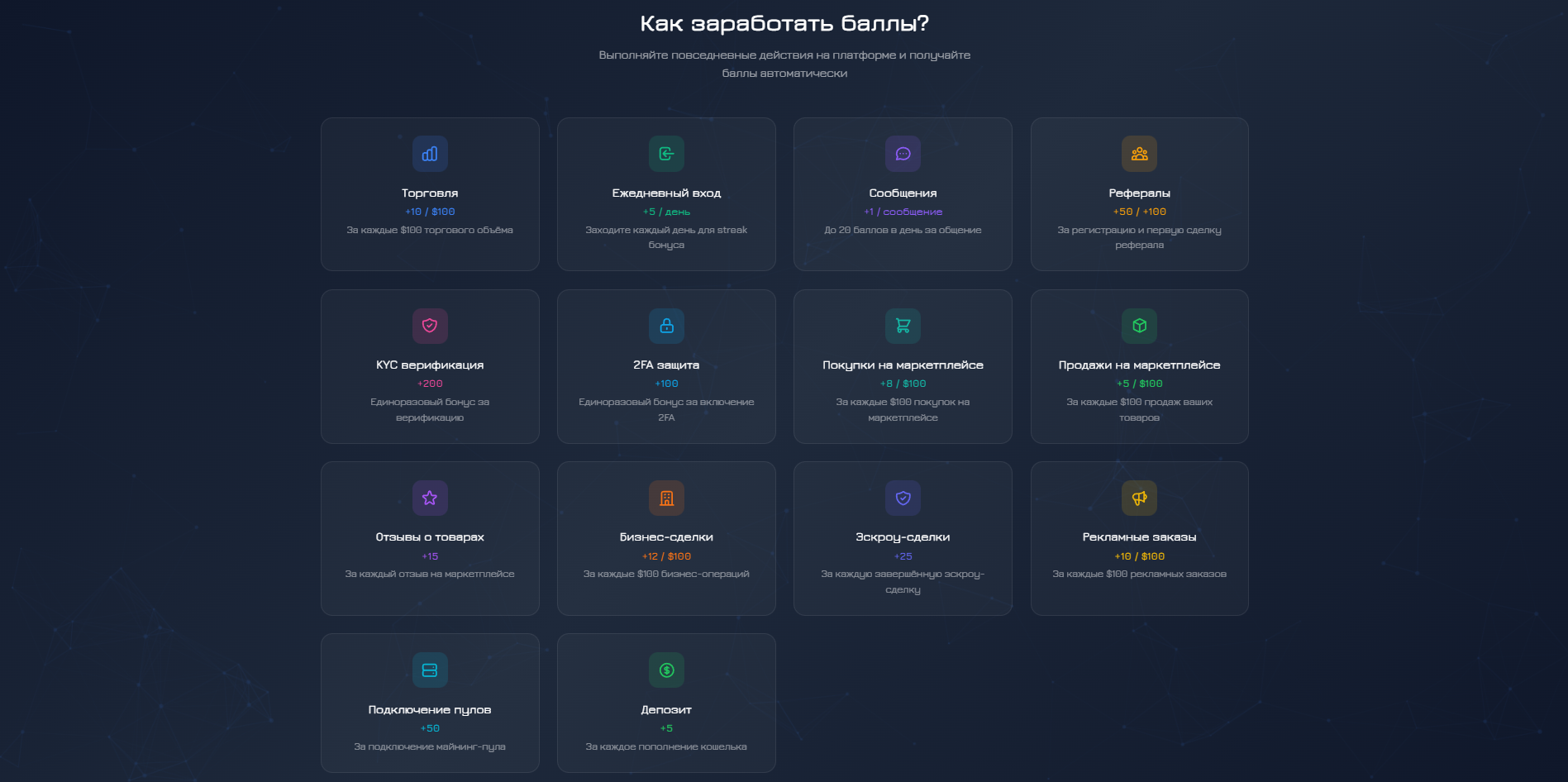Click the server icon for Подключение пулов
The height and width of the screenshot is (782, 1568).
[x=430, y=670]
